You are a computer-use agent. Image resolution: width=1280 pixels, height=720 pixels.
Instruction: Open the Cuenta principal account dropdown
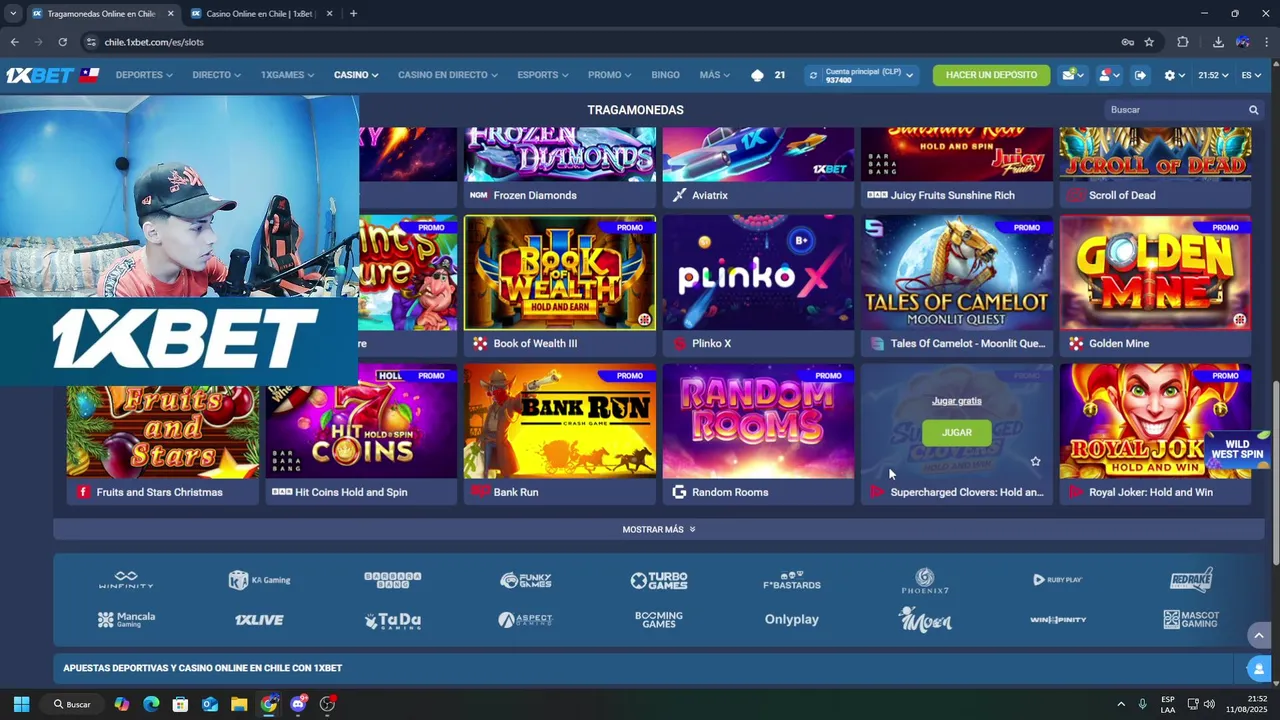tap(864, 75)
